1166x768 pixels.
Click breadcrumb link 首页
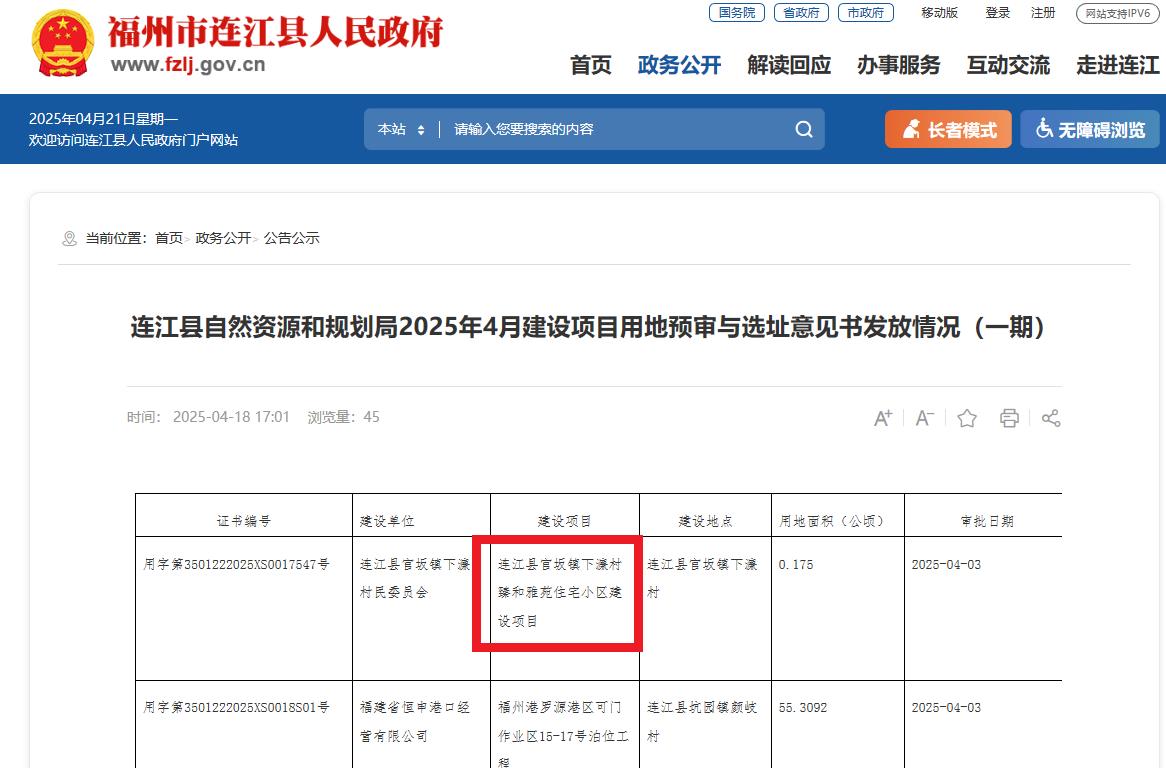click(169, 238)
